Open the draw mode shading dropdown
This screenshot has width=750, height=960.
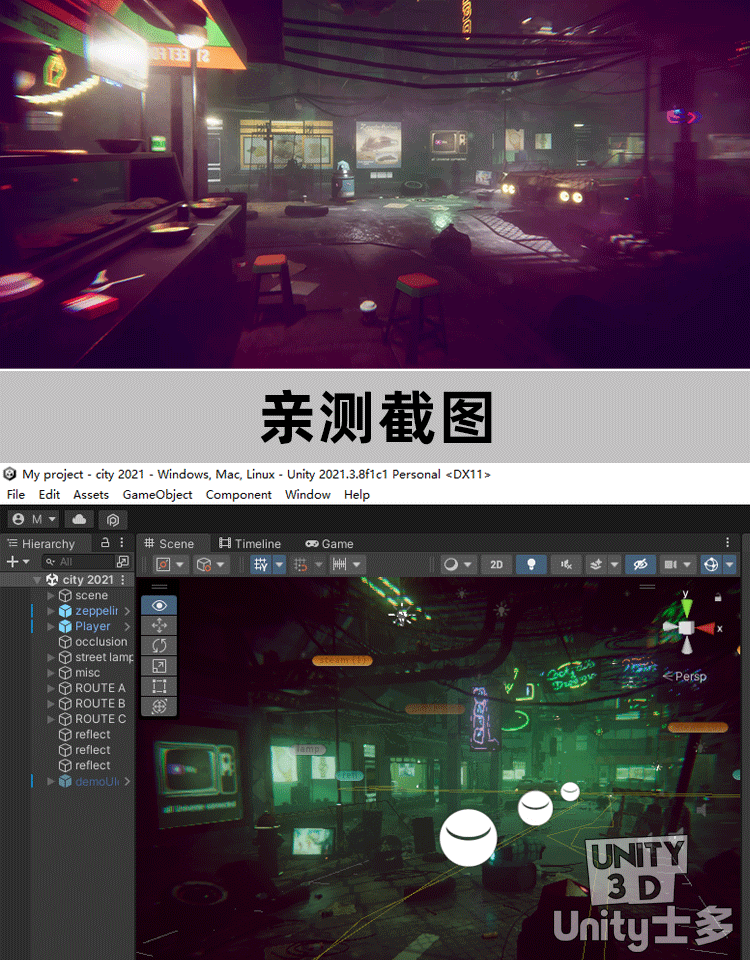[x=458, y=564]
